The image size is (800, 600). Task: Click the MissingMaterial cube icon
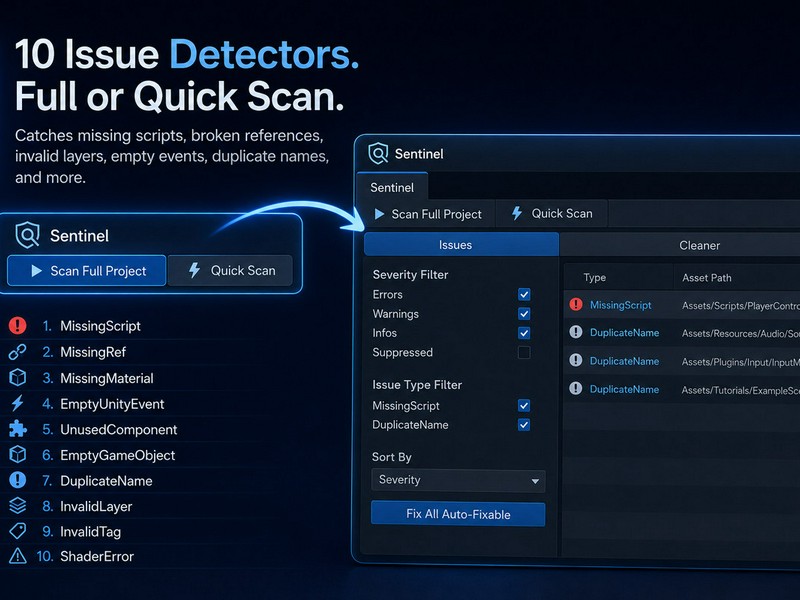[x=17, y=378]
